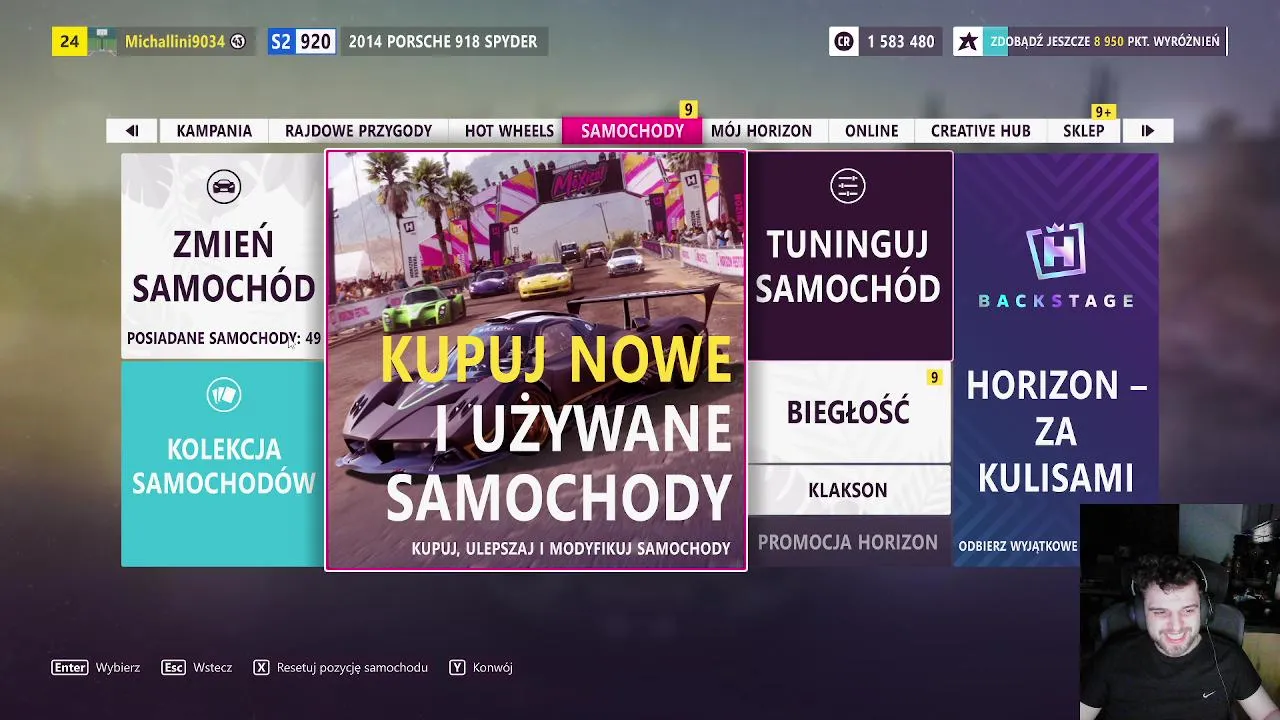Open the Hot Wheels tab

(509, 131)
